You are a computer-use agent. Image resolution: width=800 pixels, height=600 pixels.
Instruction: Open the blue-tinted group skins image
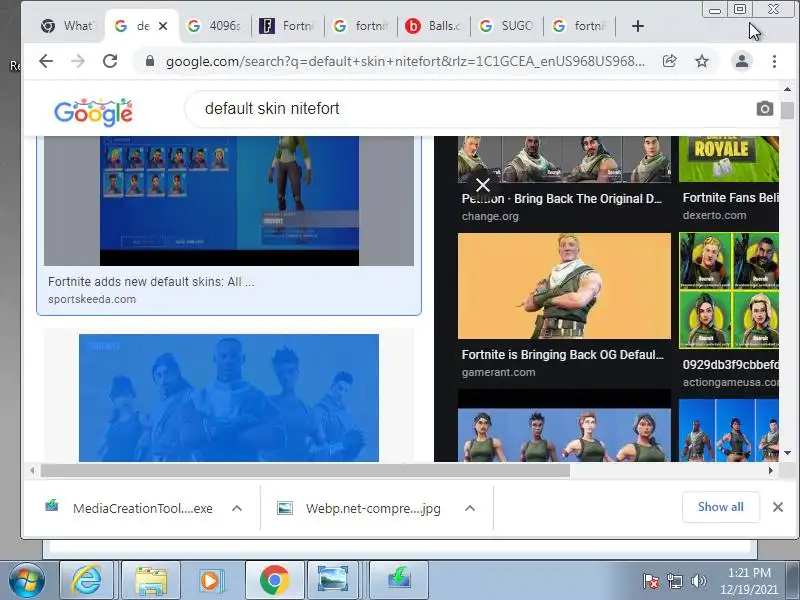click(229, 397)
